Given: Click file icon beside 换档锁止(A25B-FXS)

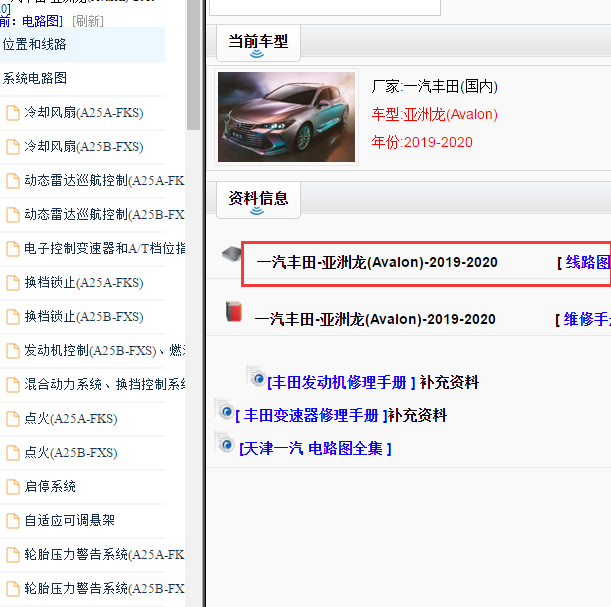Looking at the screenshot, I should [x=13, y=317].
